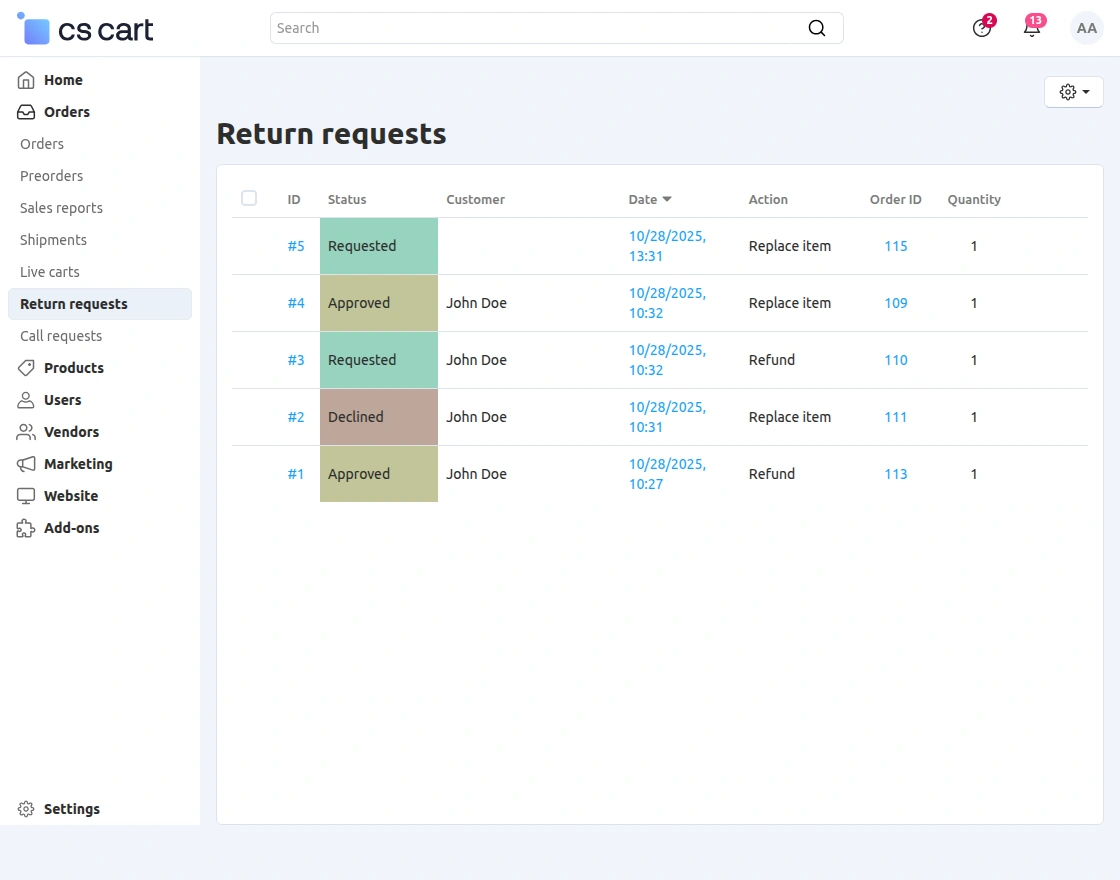Open the Orders submenu item

(41, 144)
